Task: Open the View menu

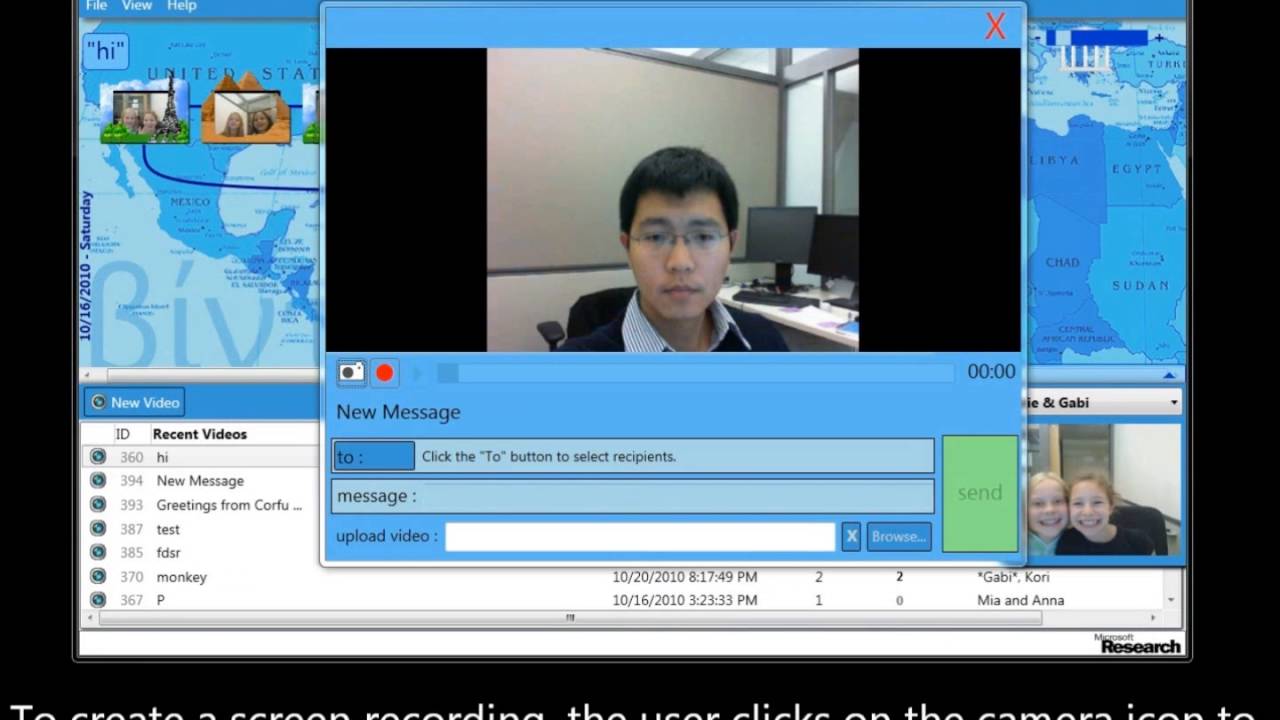Action: click(x=137, y=6)
